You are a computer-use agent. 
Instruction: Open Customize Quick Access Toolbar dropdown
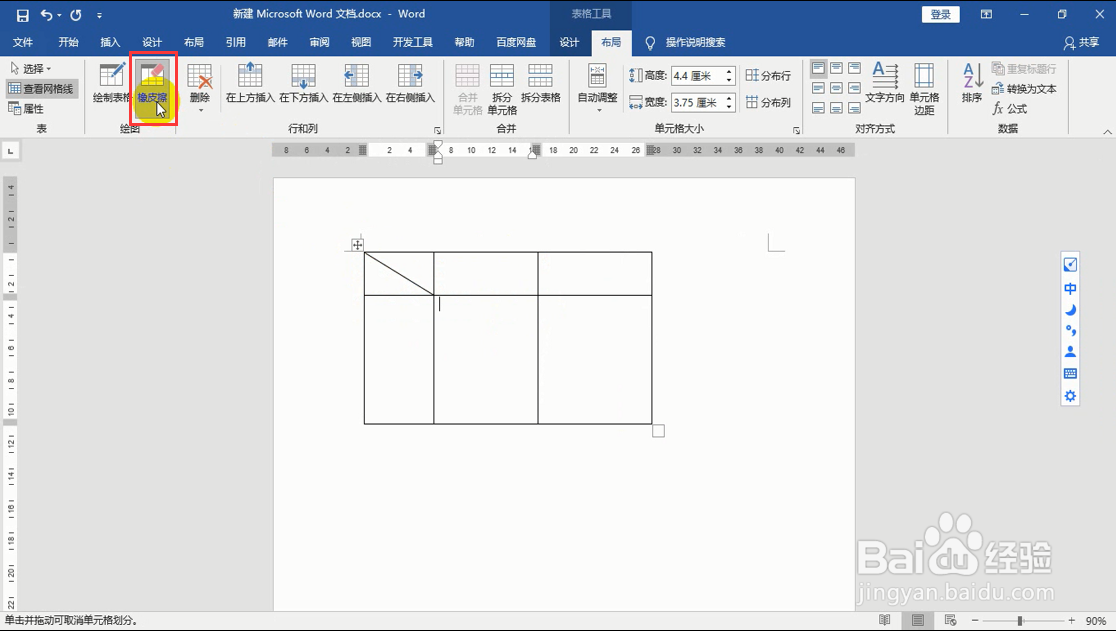click(99, 15)
